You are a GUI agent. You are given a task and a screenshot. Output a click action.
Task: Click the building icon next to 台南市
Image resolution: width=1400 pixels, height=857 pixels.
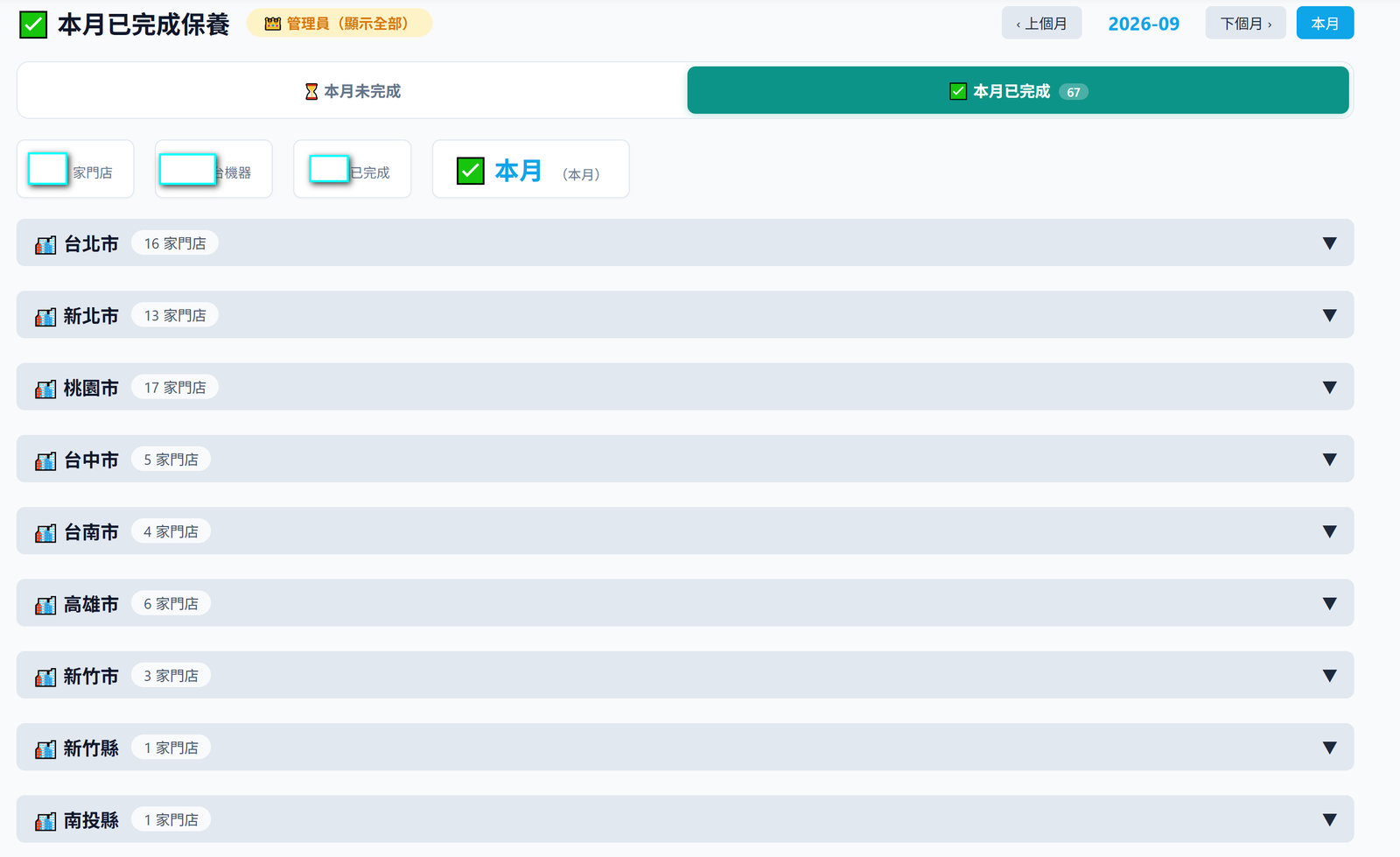(45, 532)
